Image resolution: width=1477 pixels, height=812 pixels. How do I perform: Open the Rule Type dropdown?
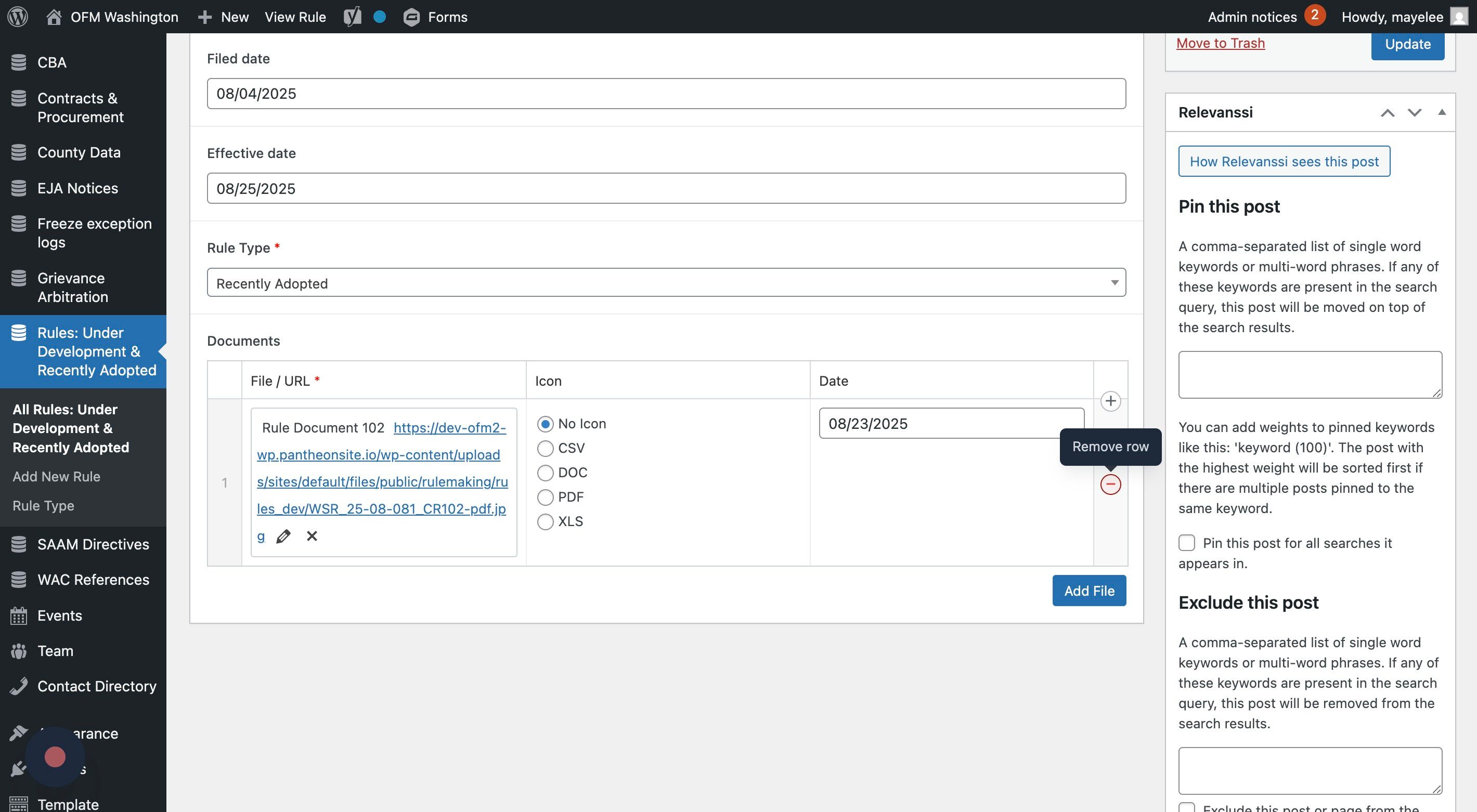pos(666,283)
